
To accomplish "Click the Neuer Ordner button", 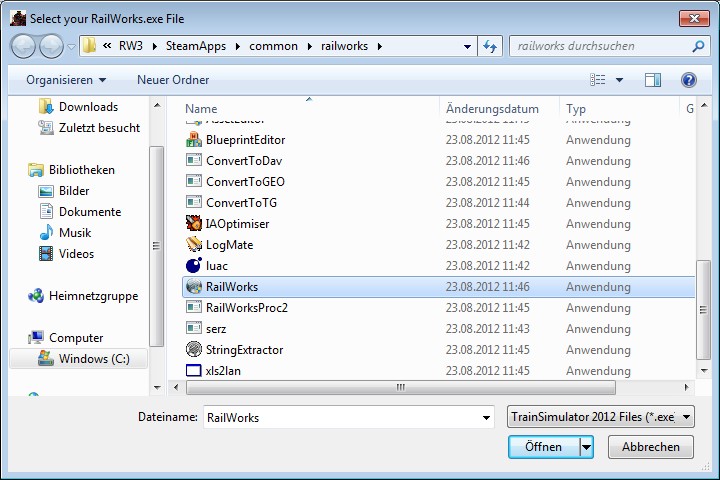I will pyautogui.click(x=173, y=80).
